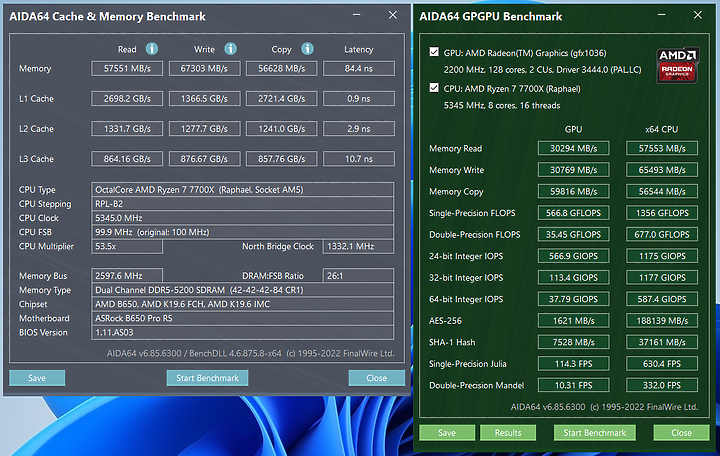The width and height of the screenshot is (720, 456).
Task: Select x64 CPU Memory Read 57553 MB/s
Action: click(662, 148)
